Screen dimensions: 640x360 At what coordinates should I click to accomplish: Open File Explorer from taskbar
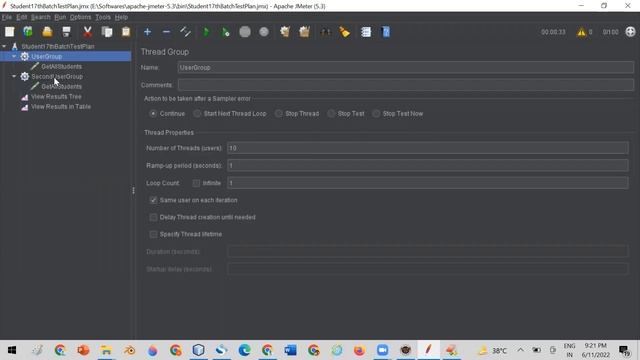[x=106, y=350]
